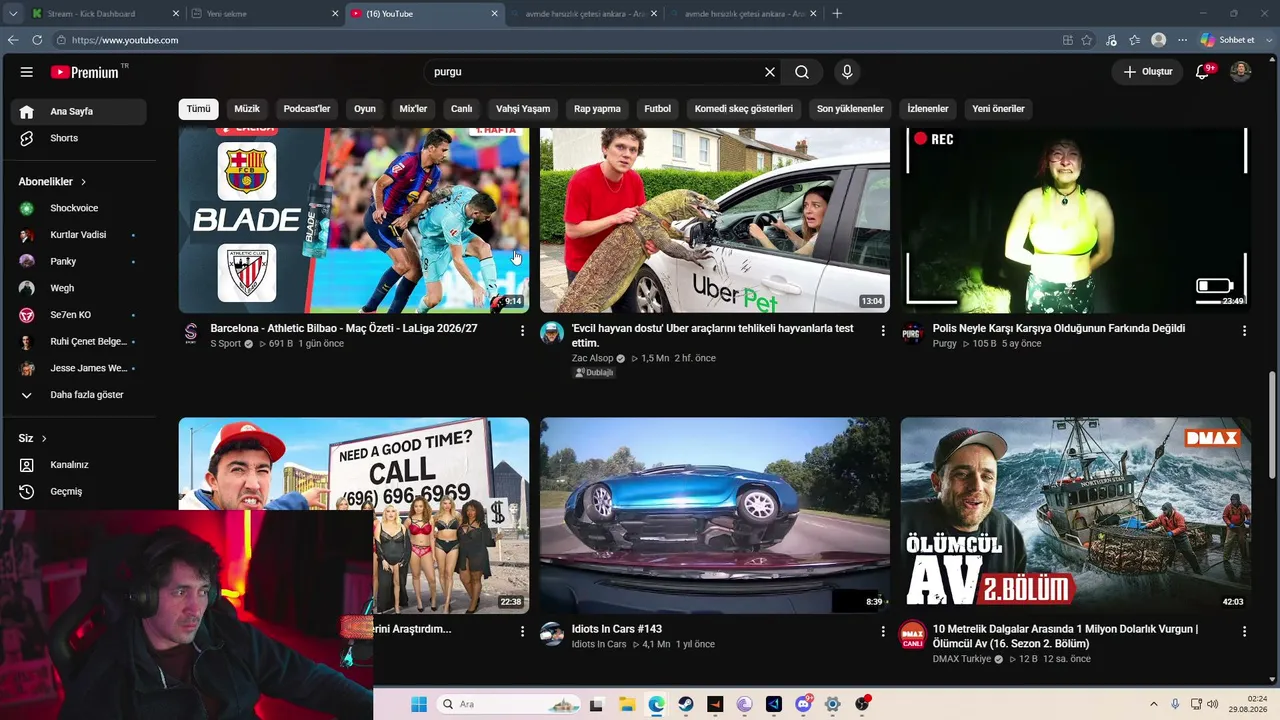This screenshot has height=720, width=1280.
Task: Open the title 'Polis Neyle Karşı Karşıya Olduğunun Farkında Değildi'
Action: [1059, 328]
